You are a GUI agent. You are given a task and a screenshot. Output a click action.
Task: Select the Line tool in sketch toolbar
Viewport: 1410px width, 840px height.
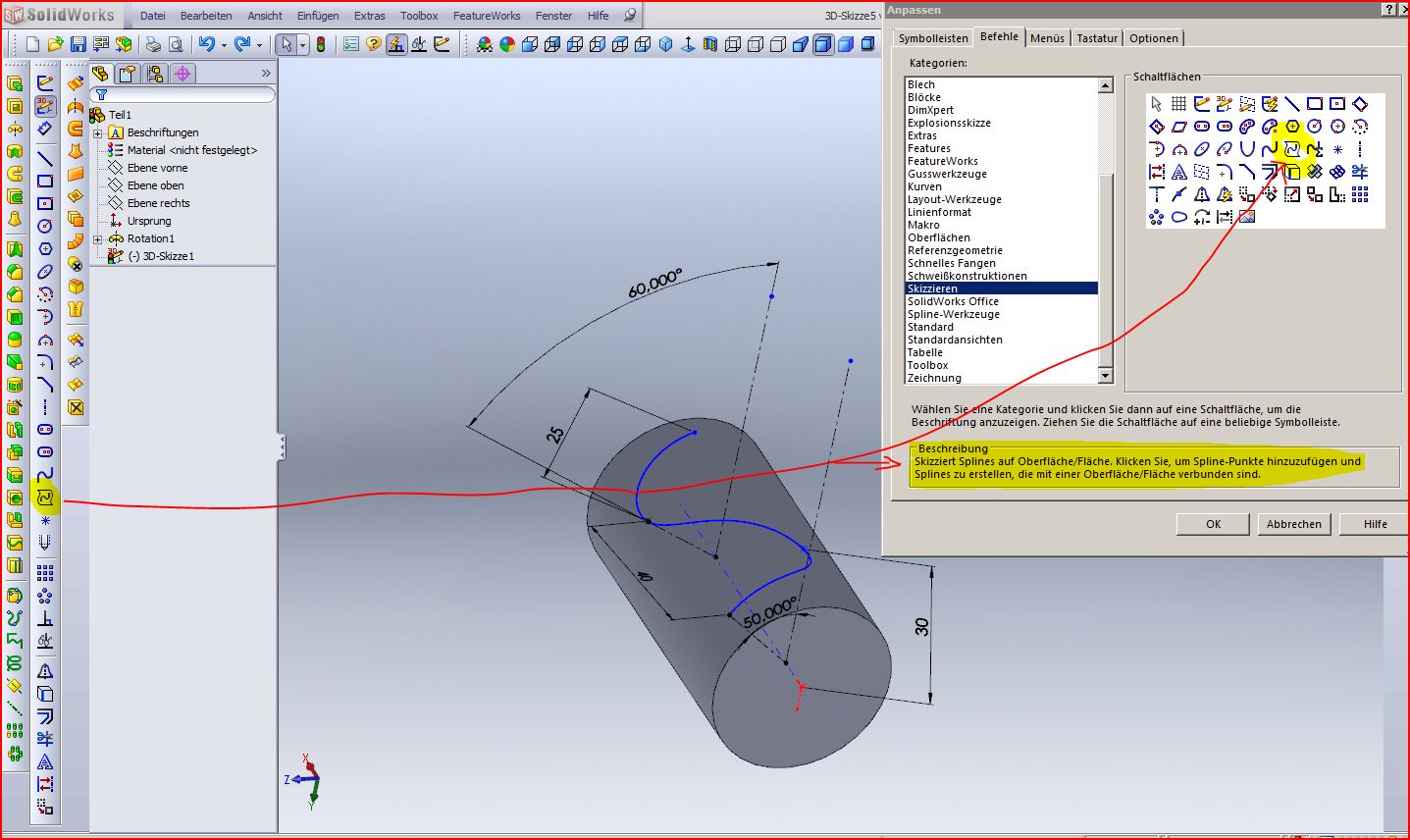pyautogui.click(x=45, y=157)
